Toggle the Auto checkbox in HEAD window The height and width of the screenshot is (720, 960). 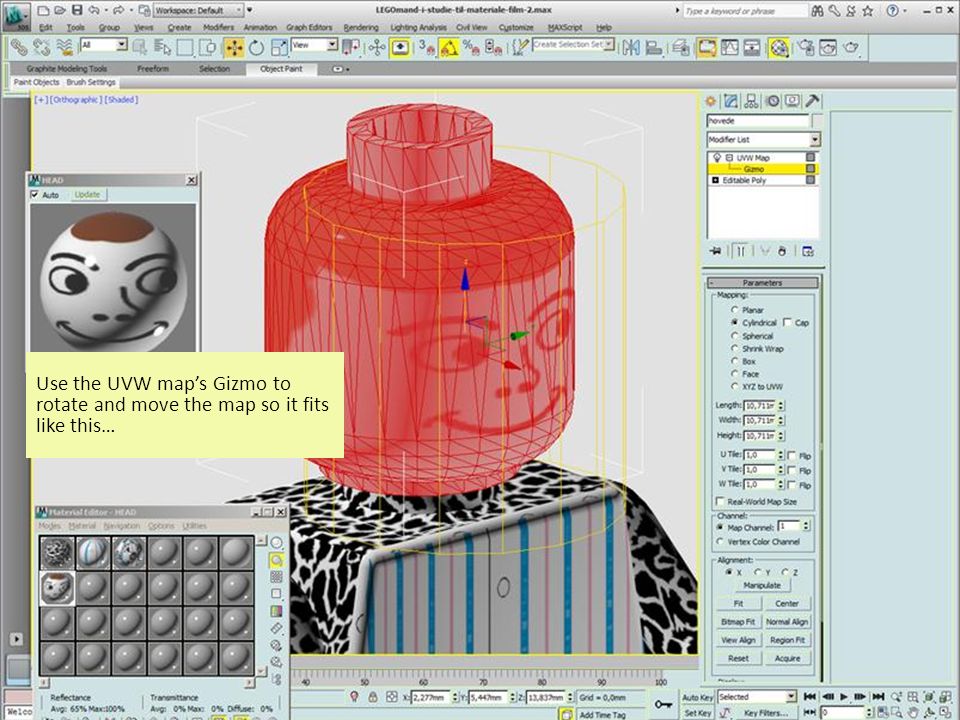35,195
